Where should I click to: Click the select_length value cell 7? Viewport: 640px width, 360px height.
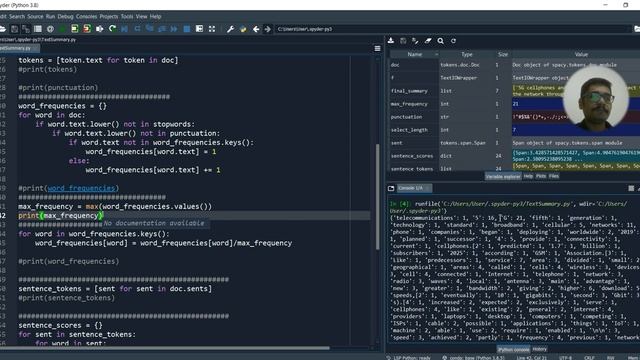point(537,130)
